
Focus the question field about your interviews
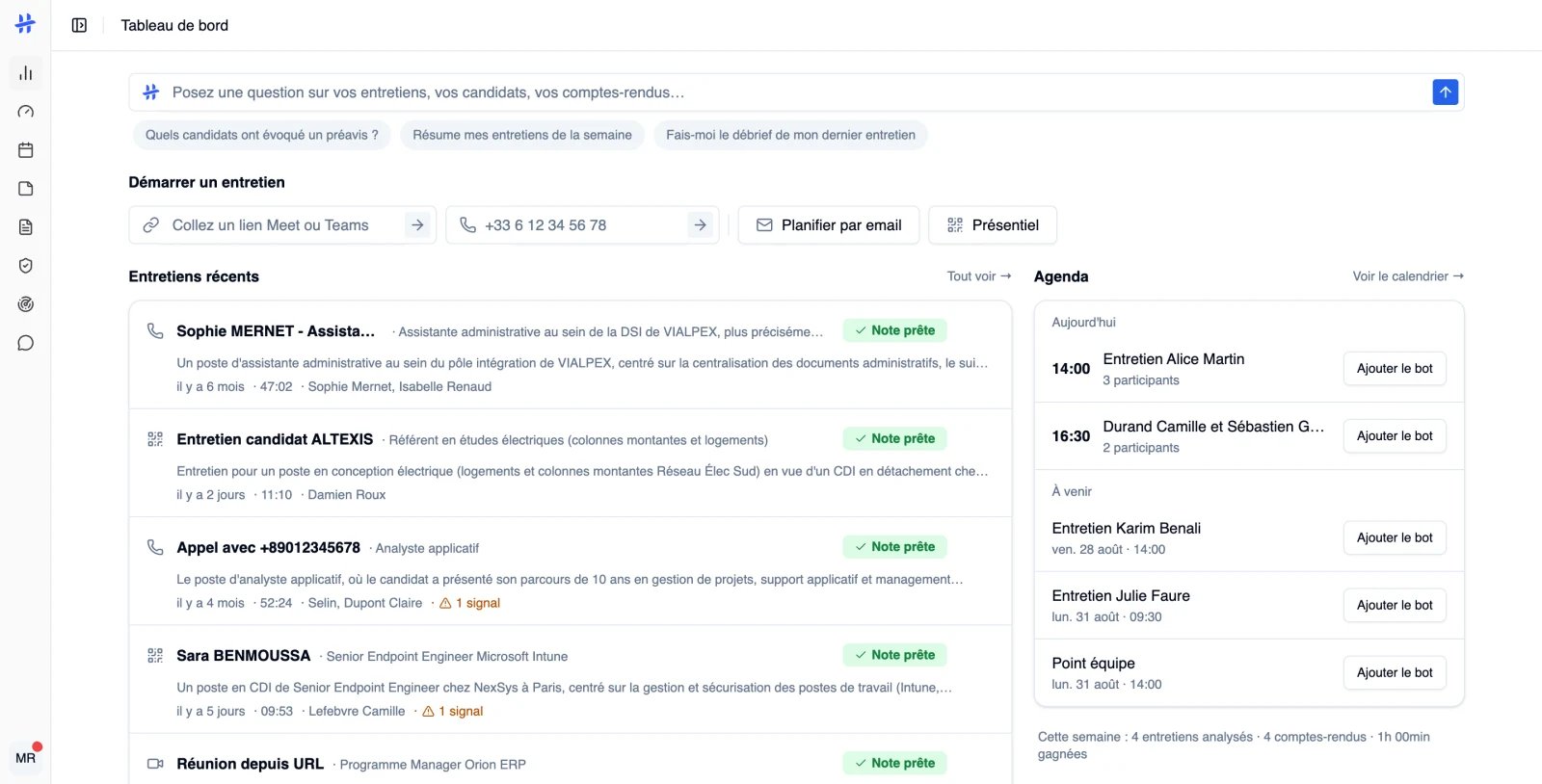pos(796,92)
